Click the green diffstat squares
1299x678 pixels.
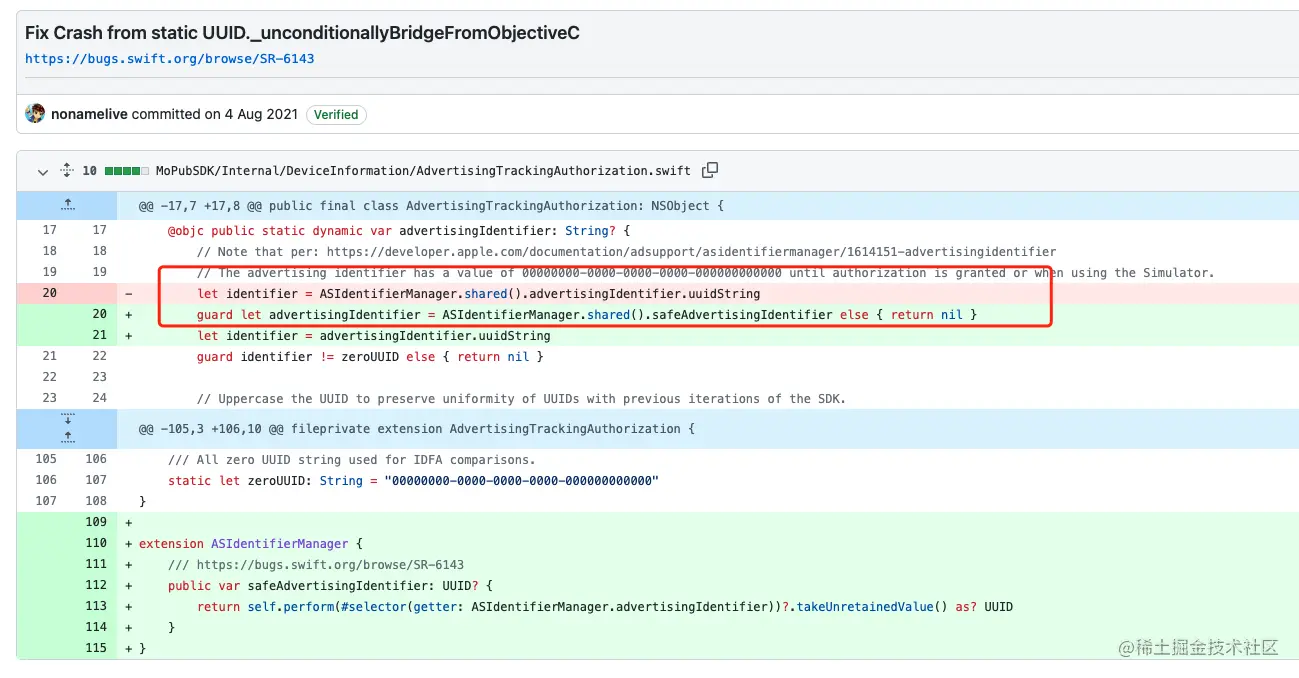tap(126, 171)
